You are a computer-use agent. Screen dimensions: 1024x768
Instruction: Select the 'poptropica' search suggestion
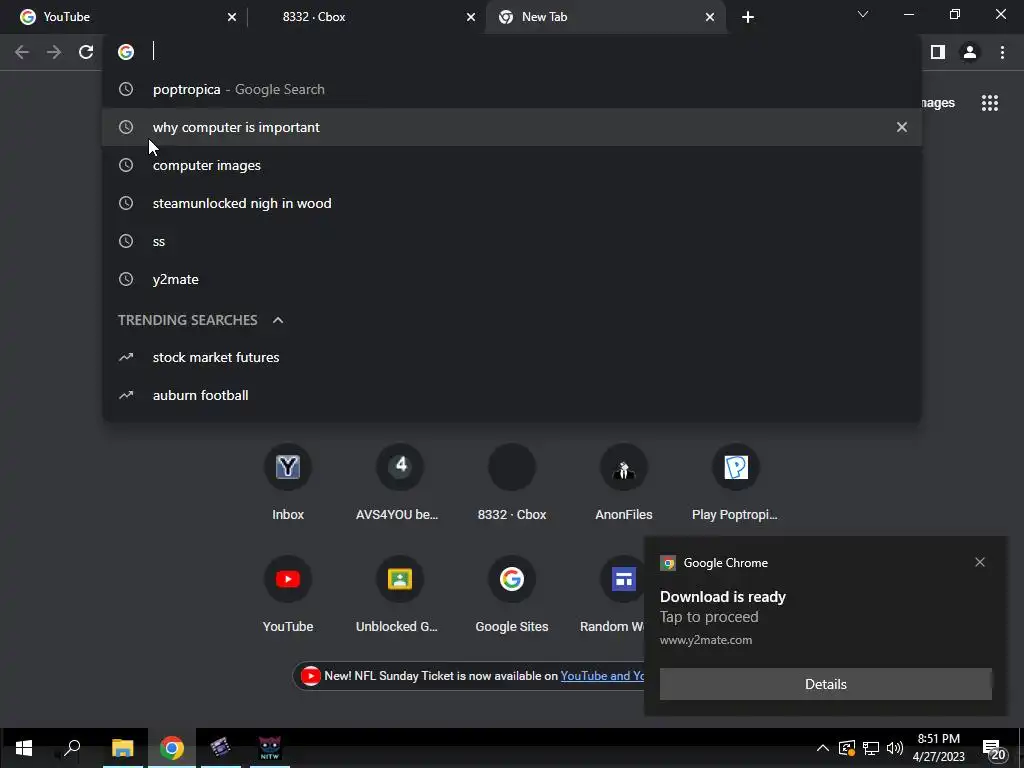point(512,89)
